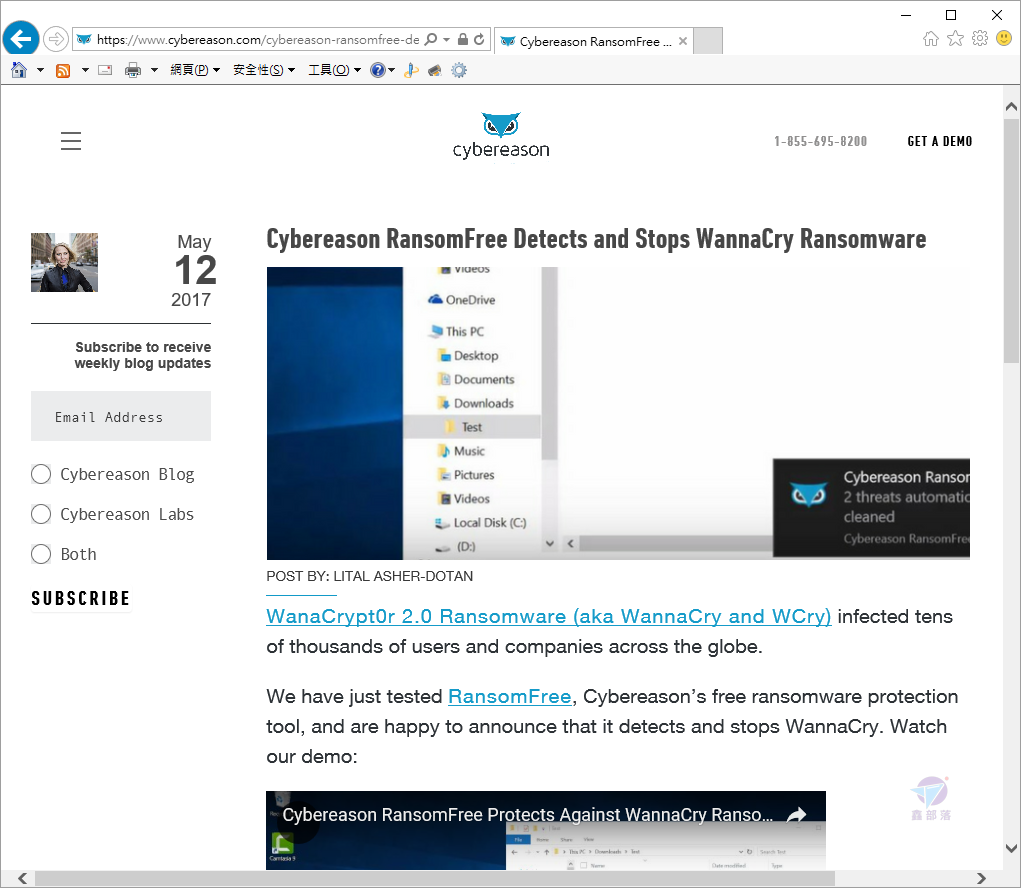
Task: Select the Both radio button
Action: pos(41,554)
